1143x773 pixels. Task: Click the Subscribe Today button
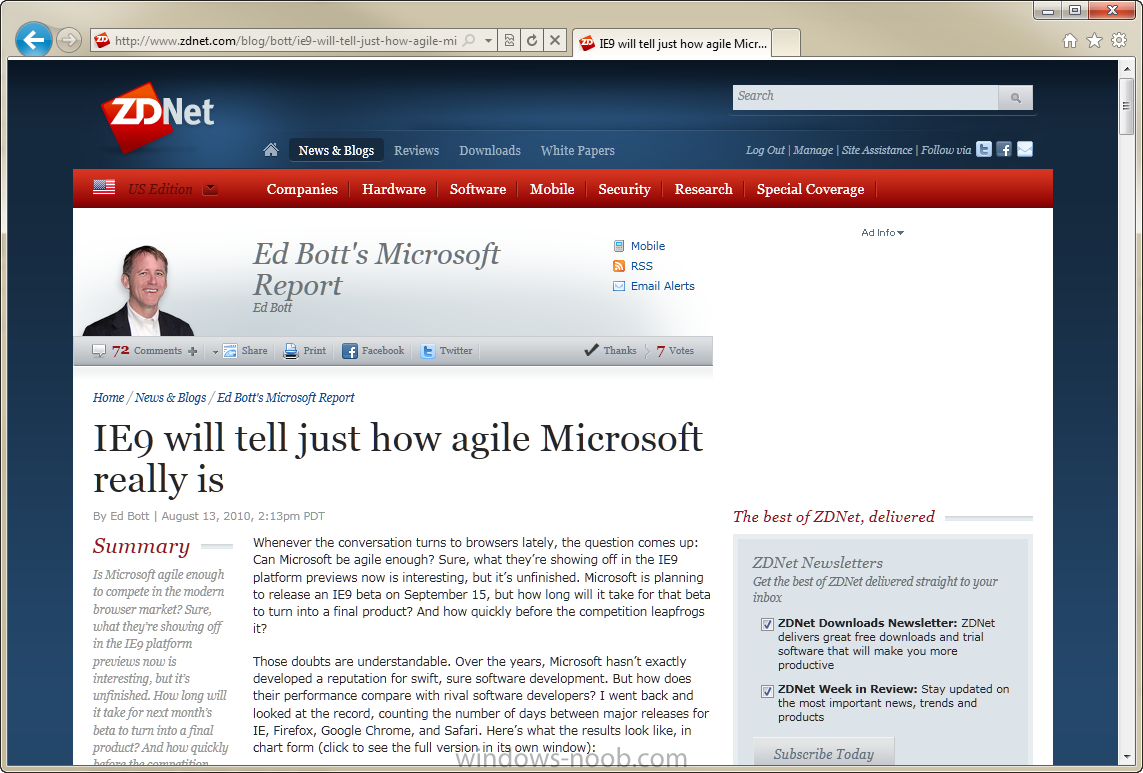pyautogui.click(x=824, y=754)
